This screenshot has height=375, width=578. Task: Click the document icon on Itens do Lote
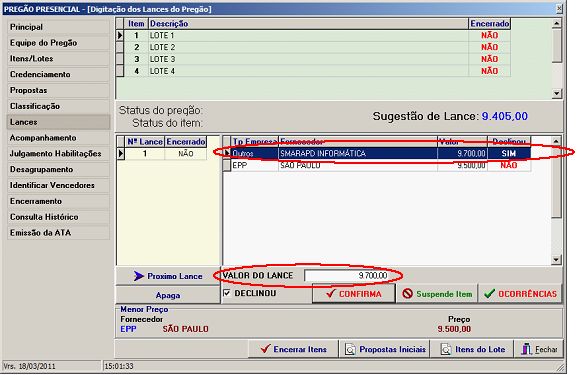(446, 349)
